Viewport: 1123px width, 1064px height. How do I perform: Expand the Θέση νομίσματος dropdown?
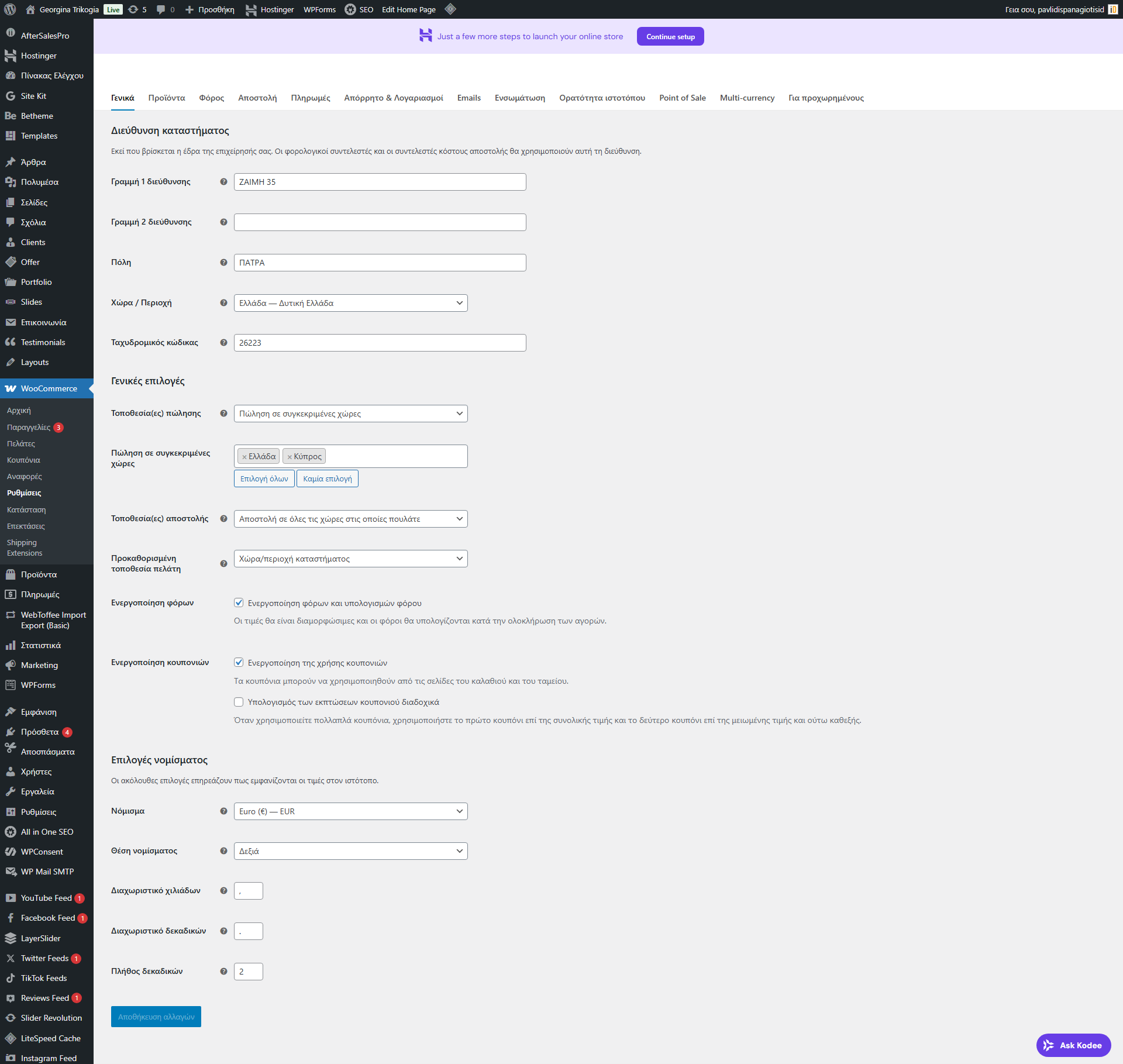350,851
